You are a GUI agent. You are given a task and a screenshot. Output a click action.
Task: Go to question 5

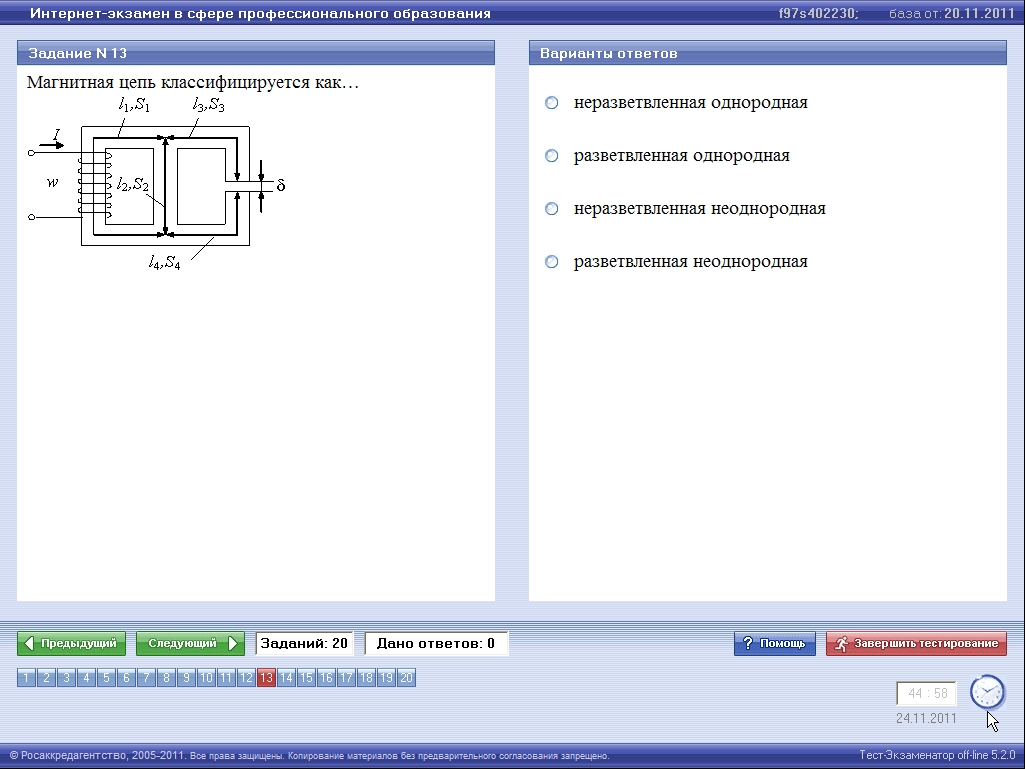[x=106, y=677]
